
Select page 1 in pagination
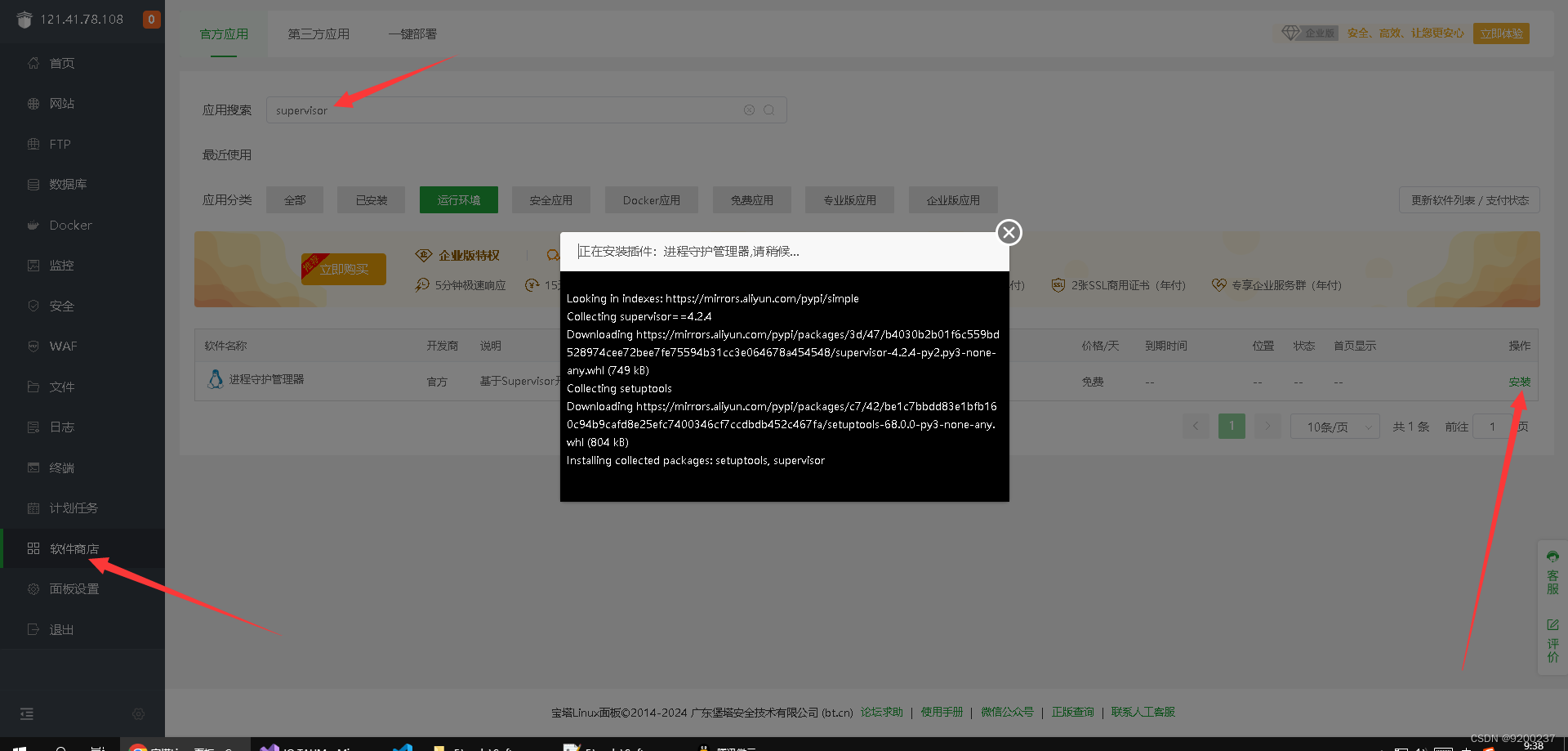[1232, 426]
